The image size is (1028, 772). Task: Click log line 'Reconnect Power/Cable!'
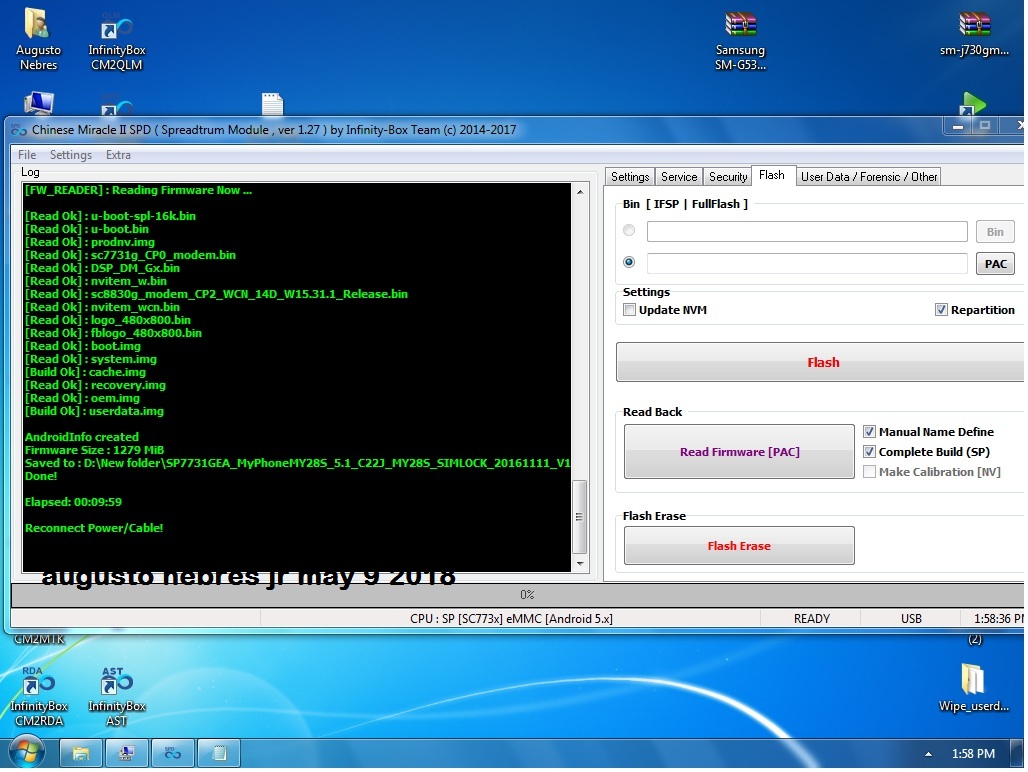(x=94, y=528)
